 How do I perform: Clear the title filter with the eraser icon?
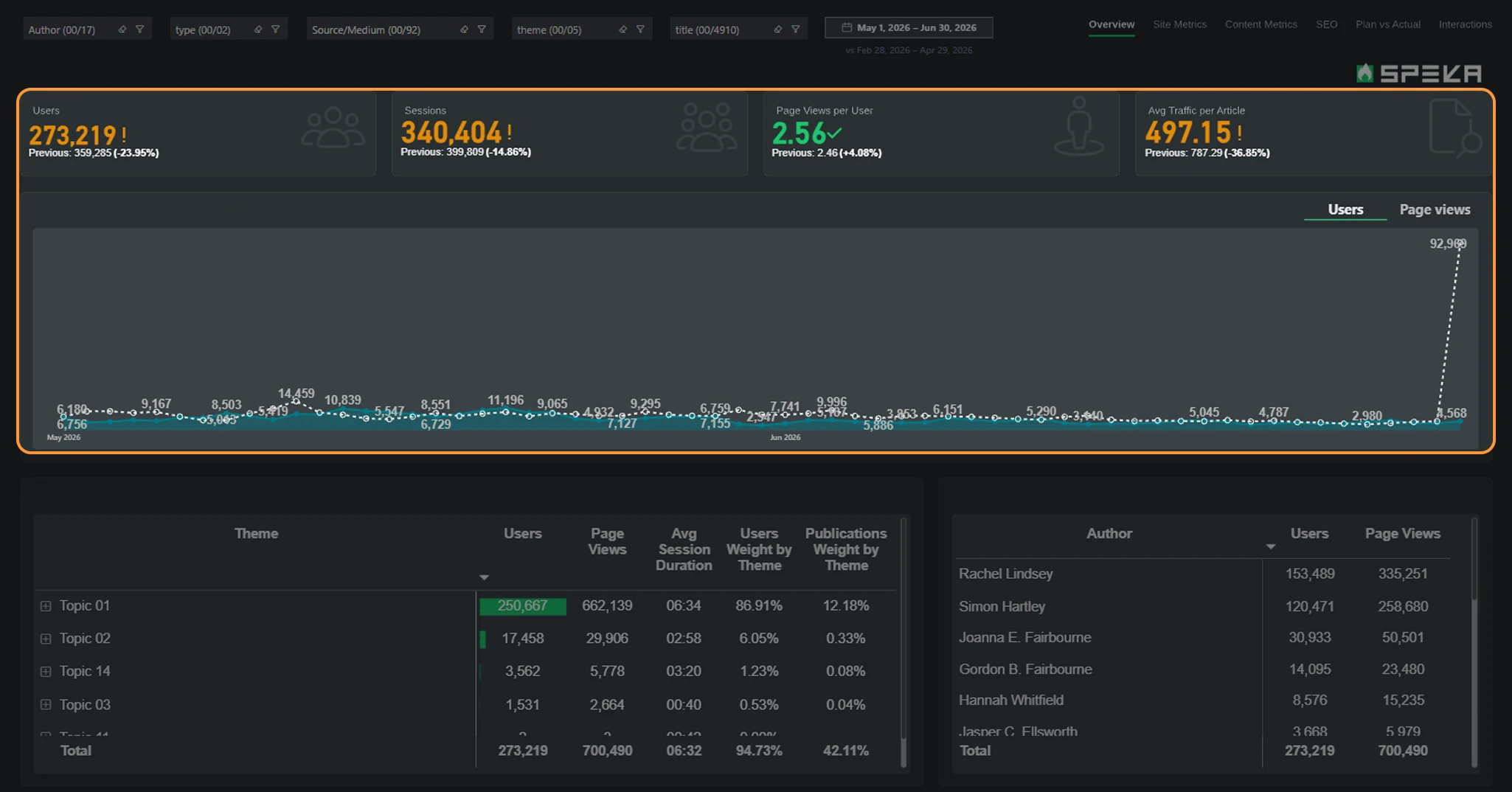[777, 29]
